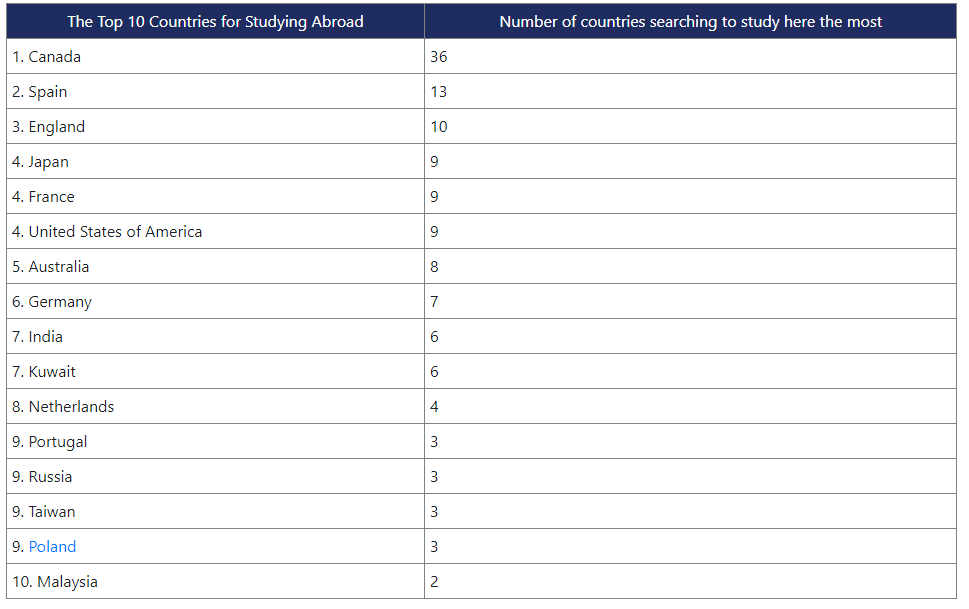Click the Australia row label
The image size is (969, 609).
pos(51,266)
